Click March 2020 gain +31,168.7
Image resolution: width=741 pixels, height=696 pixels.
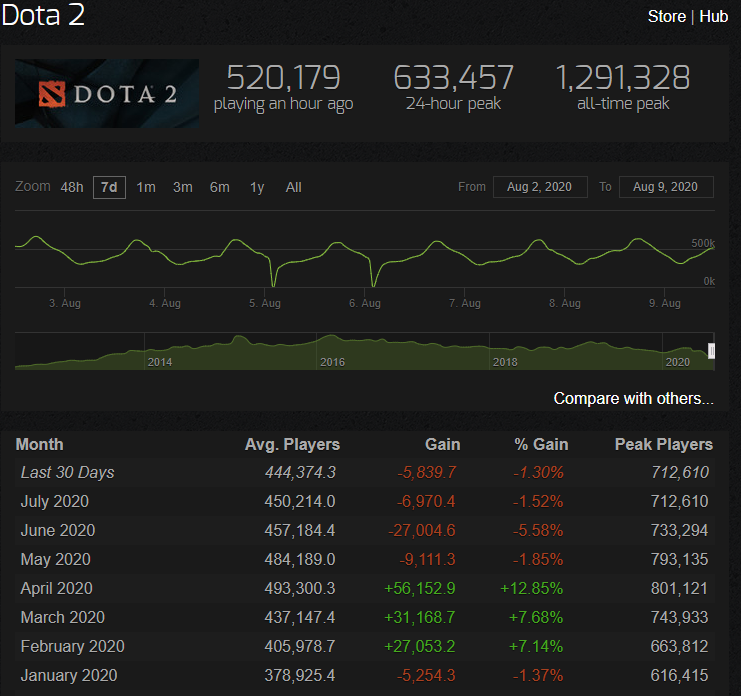[420, 618]
